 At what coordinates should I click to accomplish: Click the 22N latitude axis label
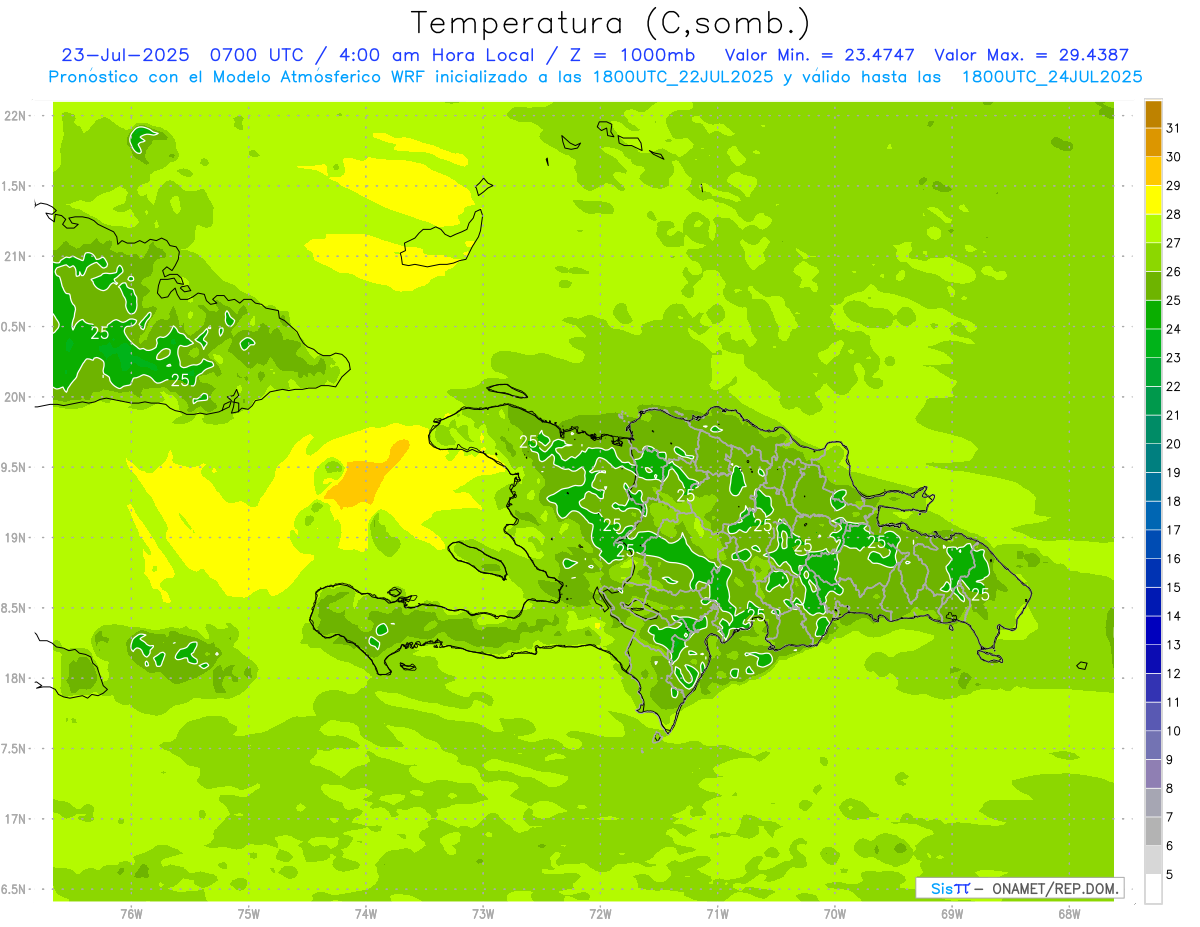[15, 115]
